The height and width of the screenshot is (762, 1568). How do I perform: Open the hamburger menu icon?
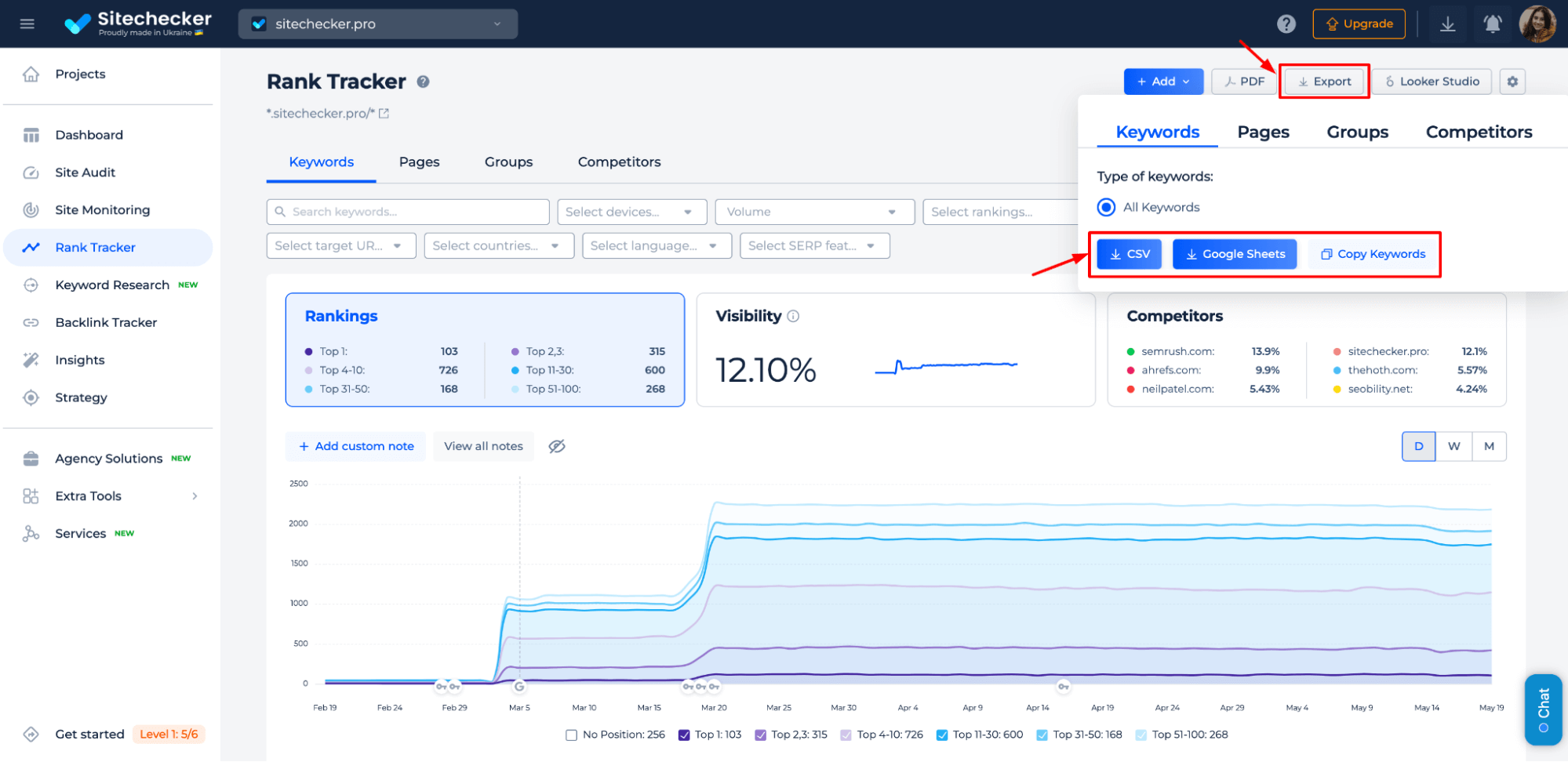pos(27,24)
